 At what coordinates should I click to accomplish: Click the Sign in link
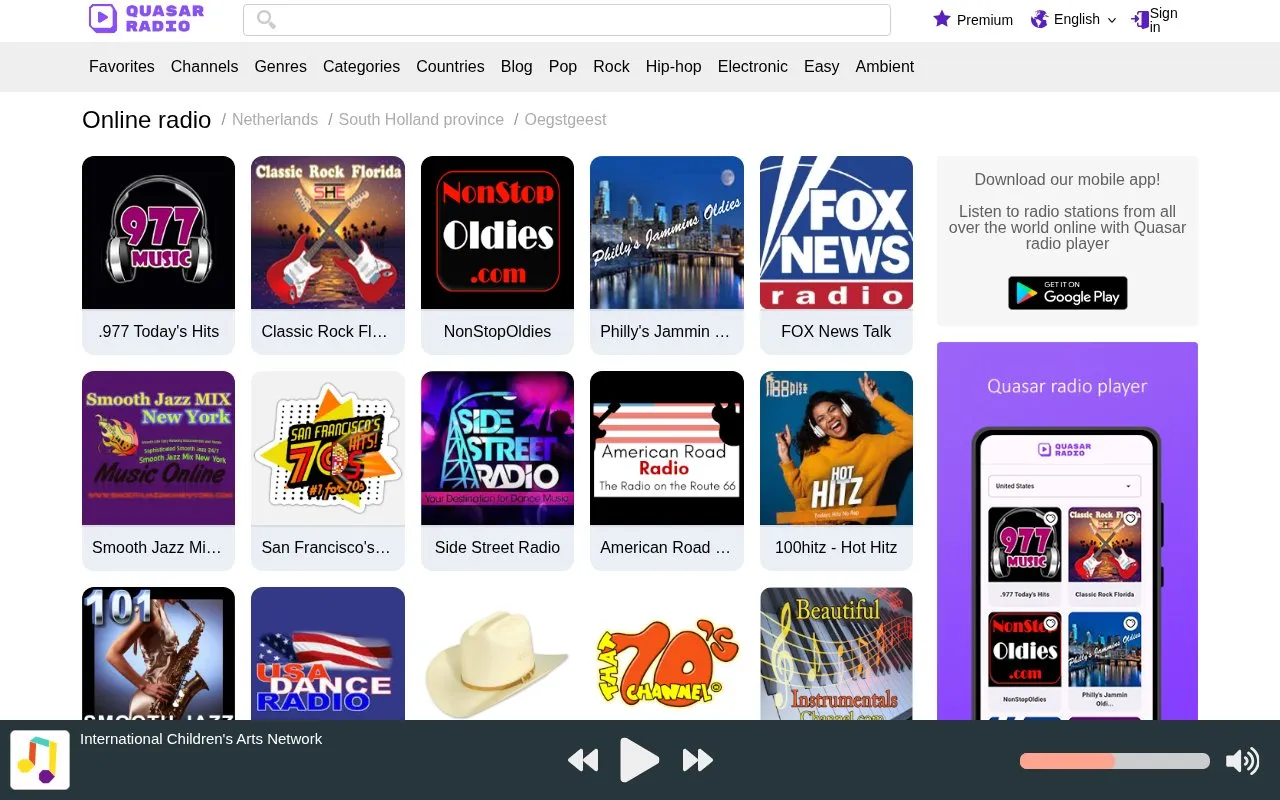point(1163,19)
